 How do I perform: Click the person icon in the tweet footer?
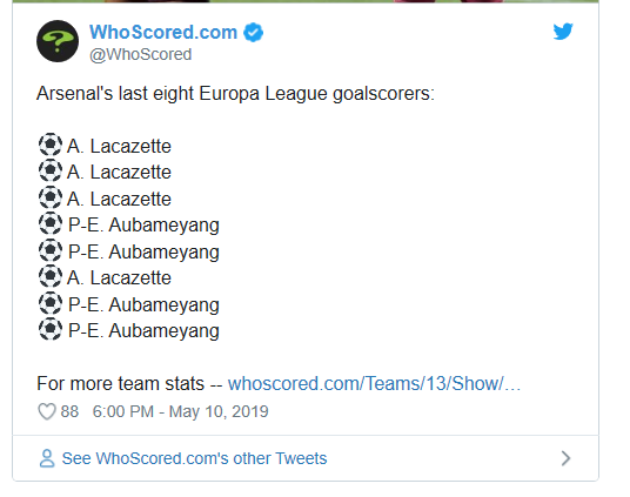46,459
